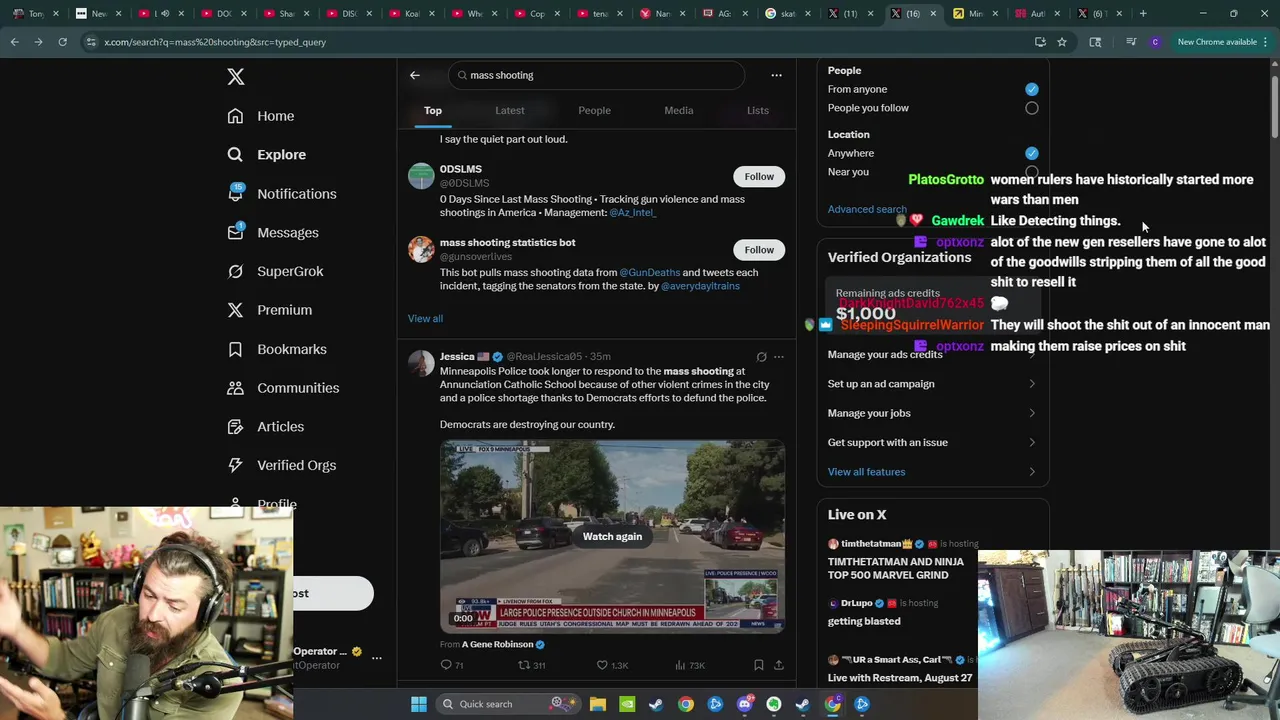1280x720 pixels.
Task: Open Premium in sidebar
Action: pos(269,310)
